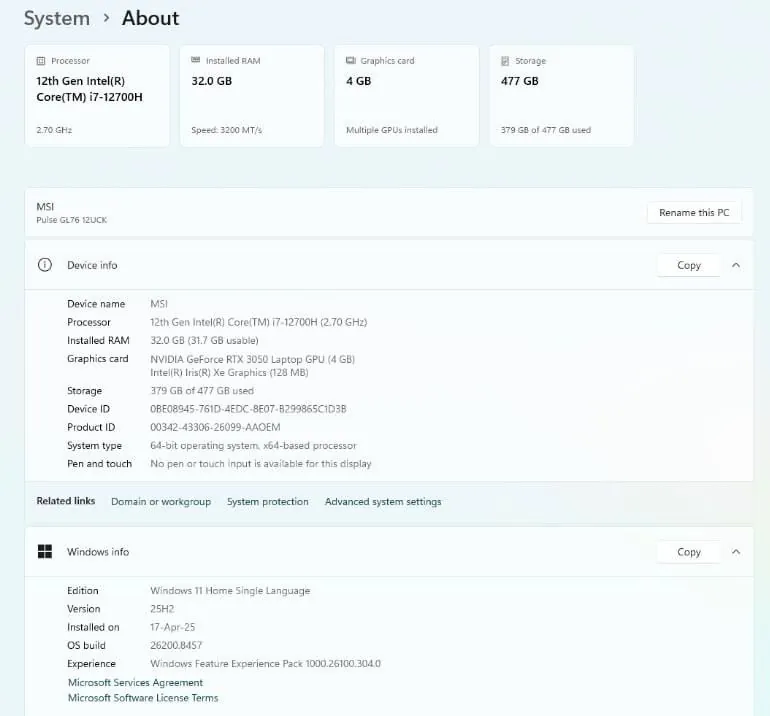This screenshot has width=770, height=716.
Task: Click Multiple GPUs installed text
Action: pyautogui.click(x=392, y=130)
